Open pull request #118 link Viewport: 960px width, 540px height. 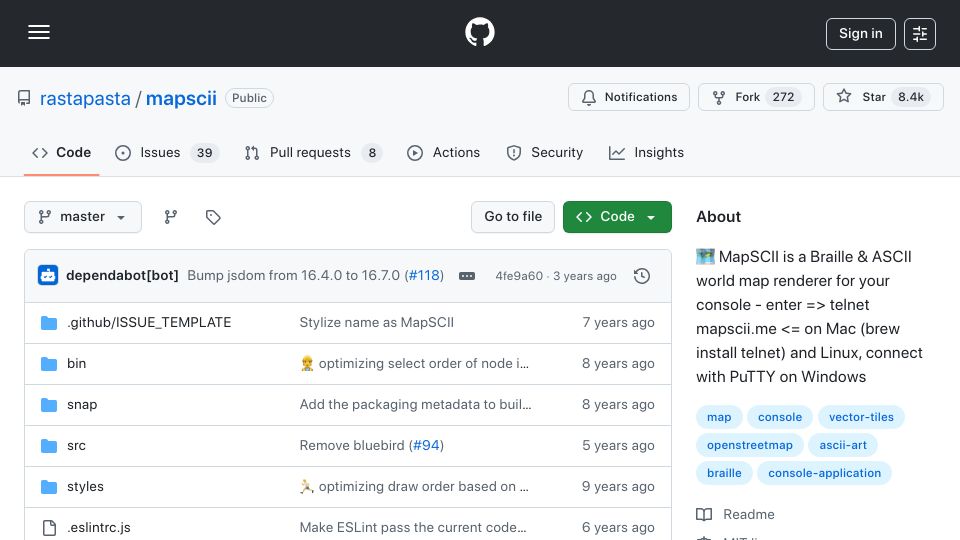[x=424, y=276]
